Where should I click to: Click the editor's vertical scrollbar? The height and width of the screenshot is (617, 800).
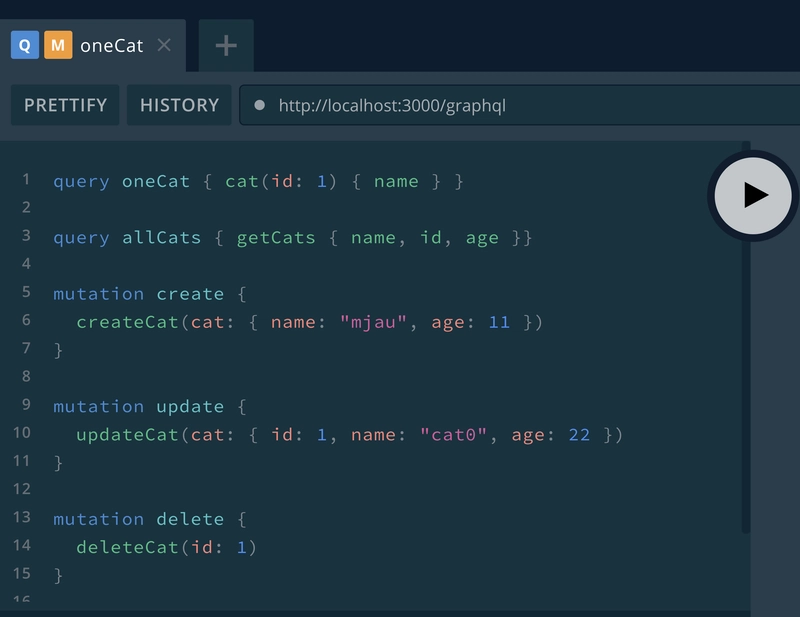point(746,337)
